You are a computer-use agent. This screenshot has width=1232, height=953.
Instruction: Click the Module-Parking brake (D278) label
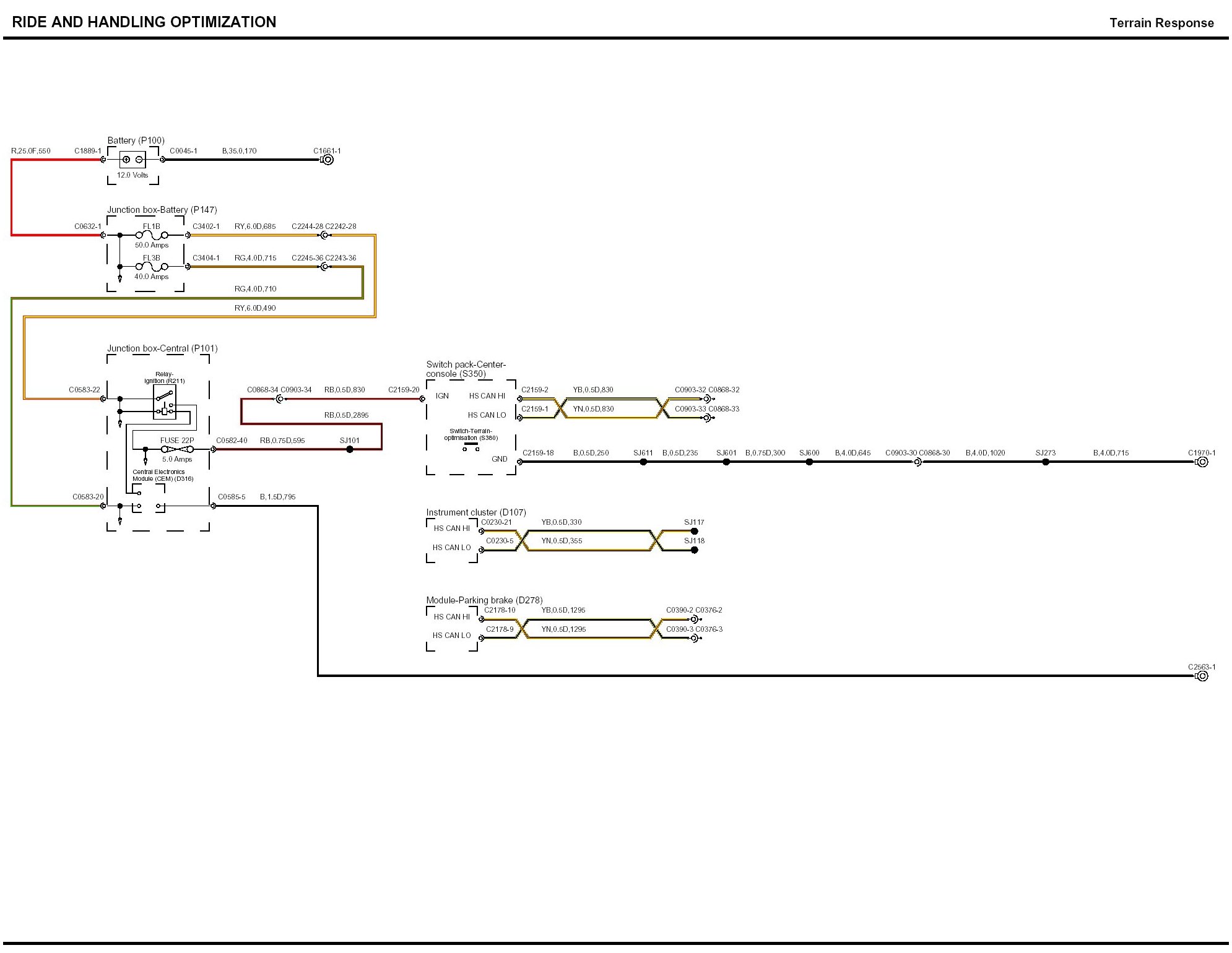pyautogui.click(x=484, y=600)
